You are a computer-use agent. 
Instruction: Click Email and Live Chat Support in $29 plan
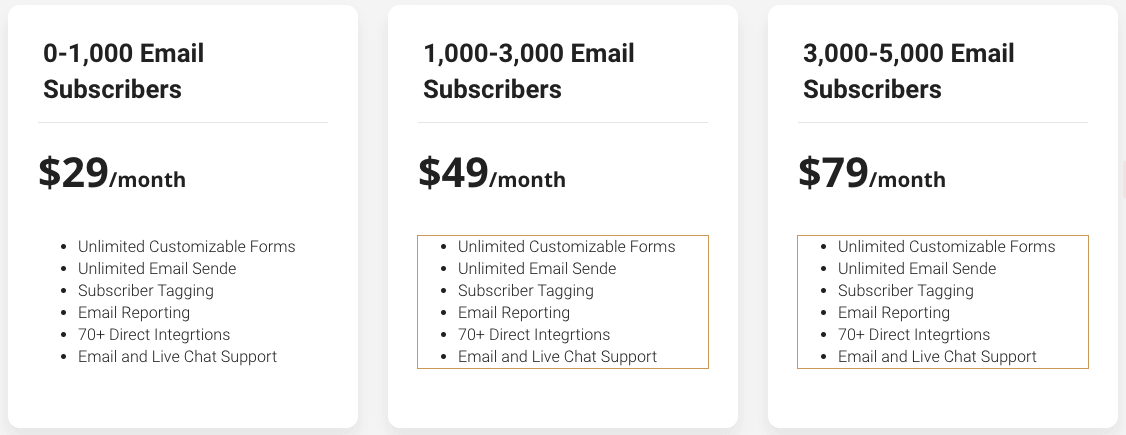click(x=177, y=357)
